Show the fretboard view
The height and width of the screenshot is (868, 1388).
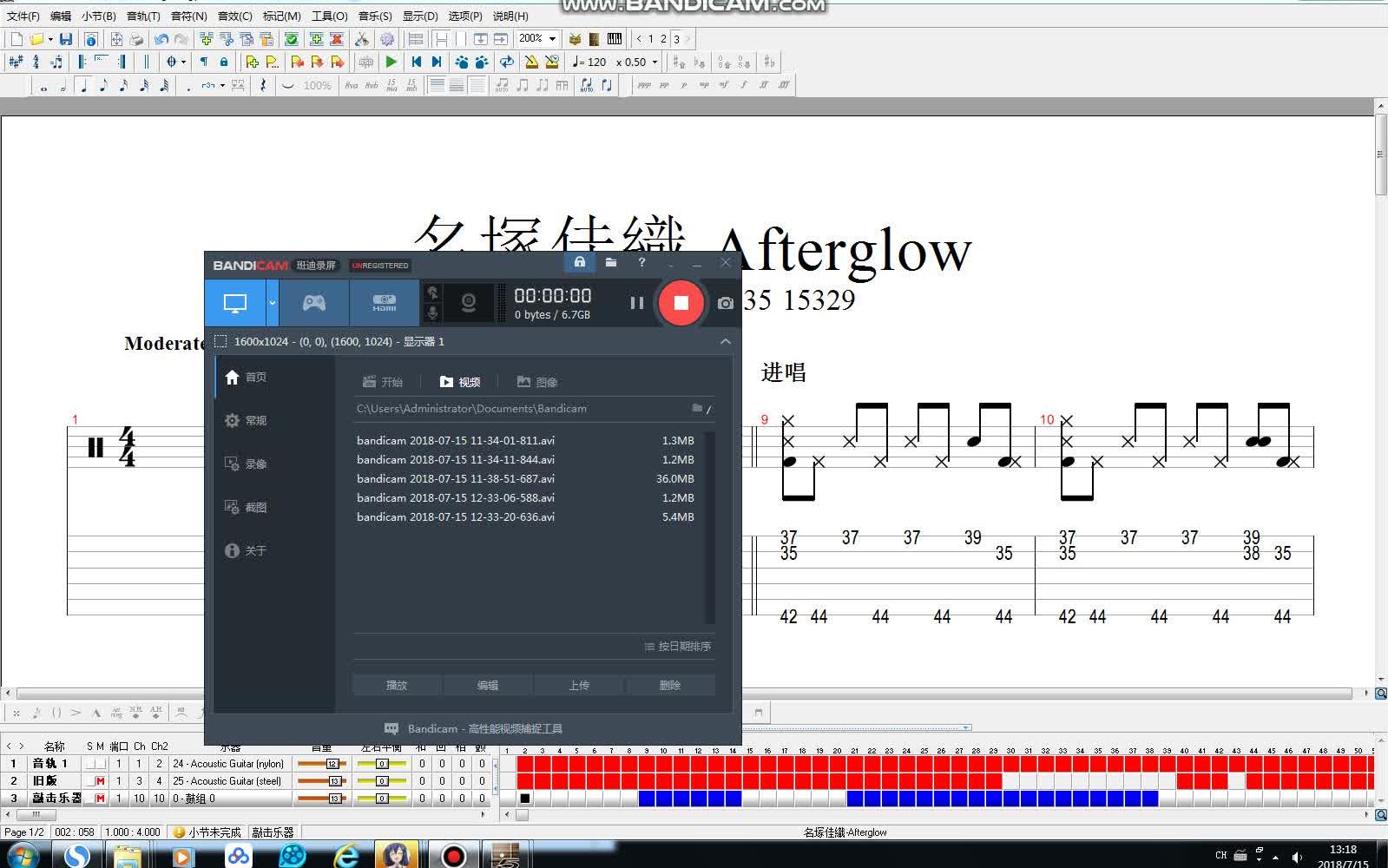pos(594,39)
